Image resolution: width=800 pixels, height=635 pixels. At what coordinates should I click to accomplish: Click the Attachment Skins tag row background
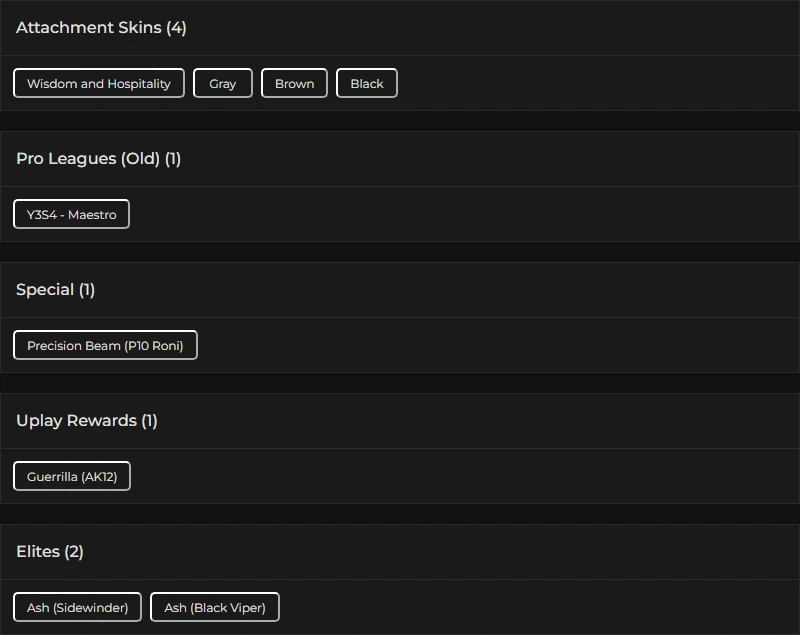pos(597,83)
